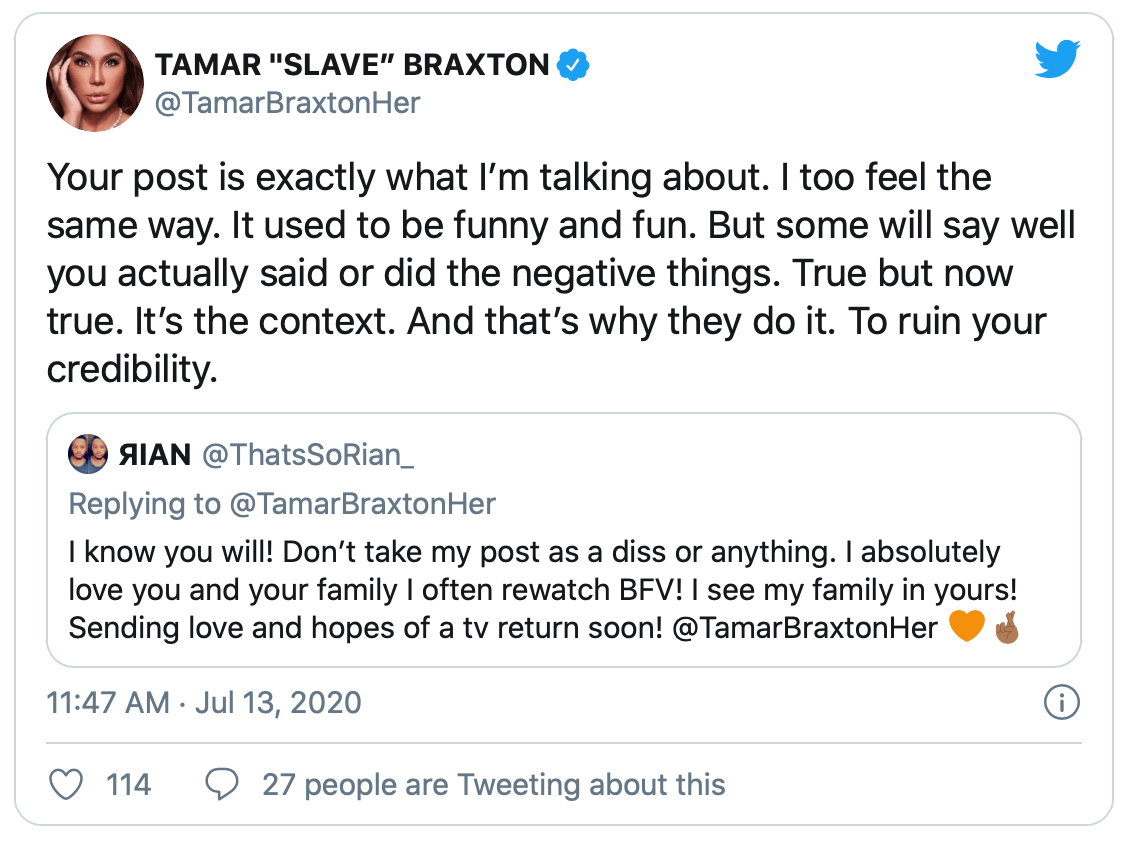This screenshot has height=844, width=1140.
Task: Click the Twitter bird logo
Action: 1058,62
